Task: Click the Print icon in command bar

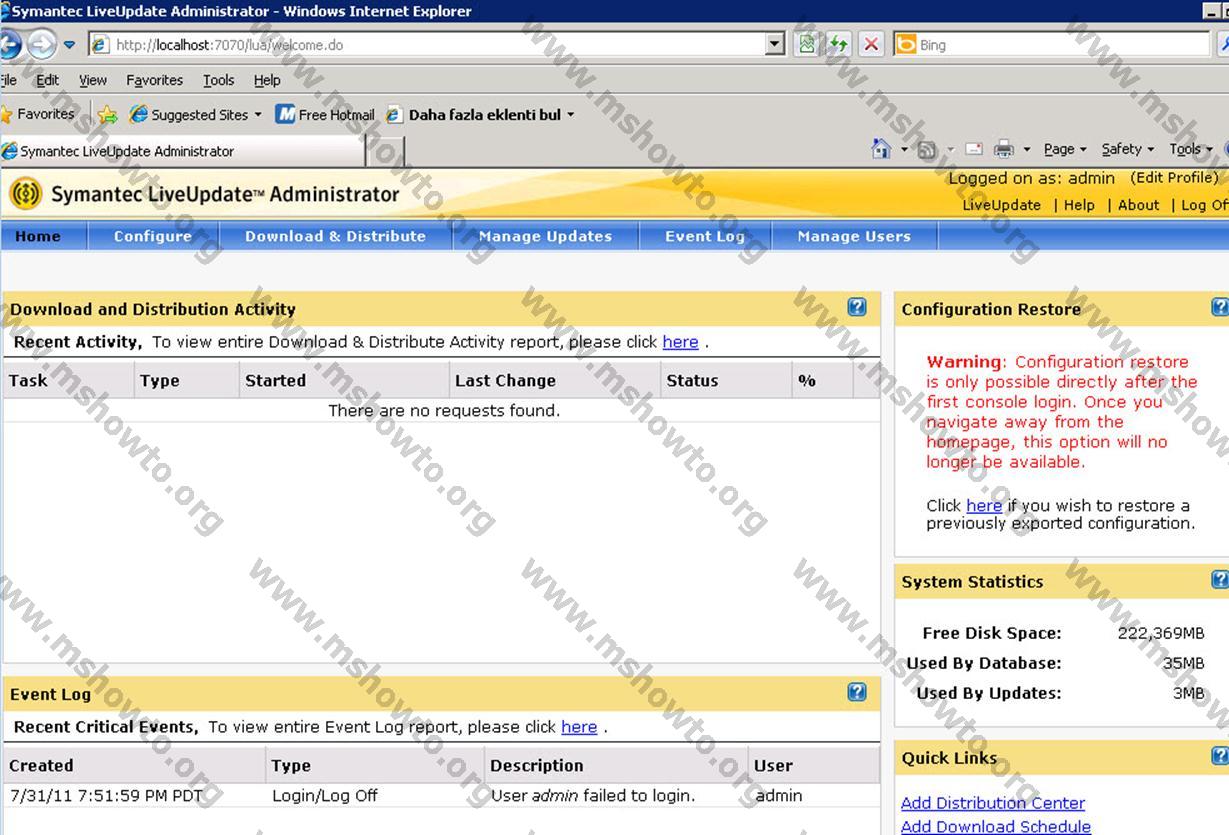Action: click(1004, 149)
